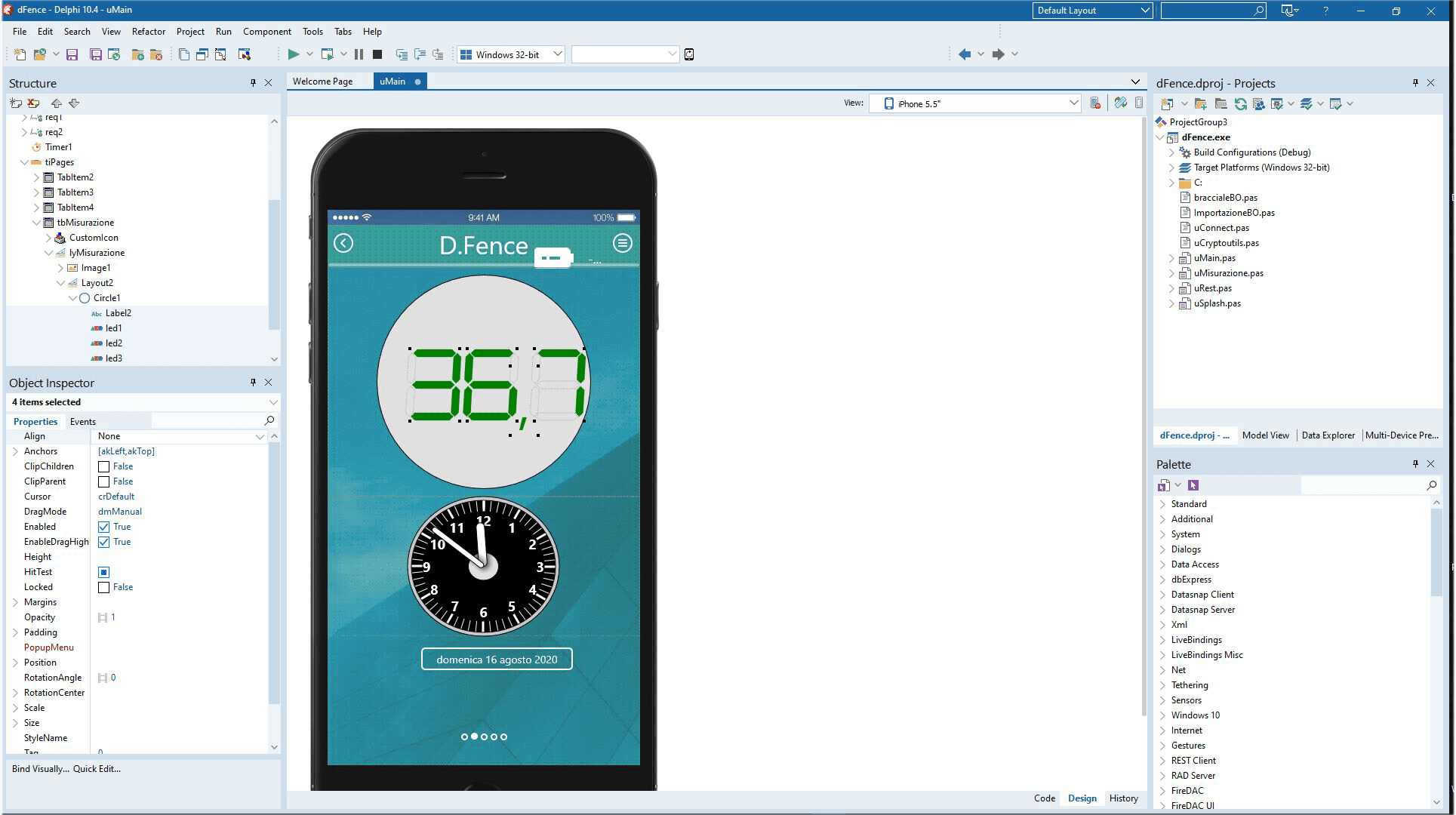Screen dimensions: 1456x815
Task: Toggle the Locked property checkbox
Action: [104, 588]
